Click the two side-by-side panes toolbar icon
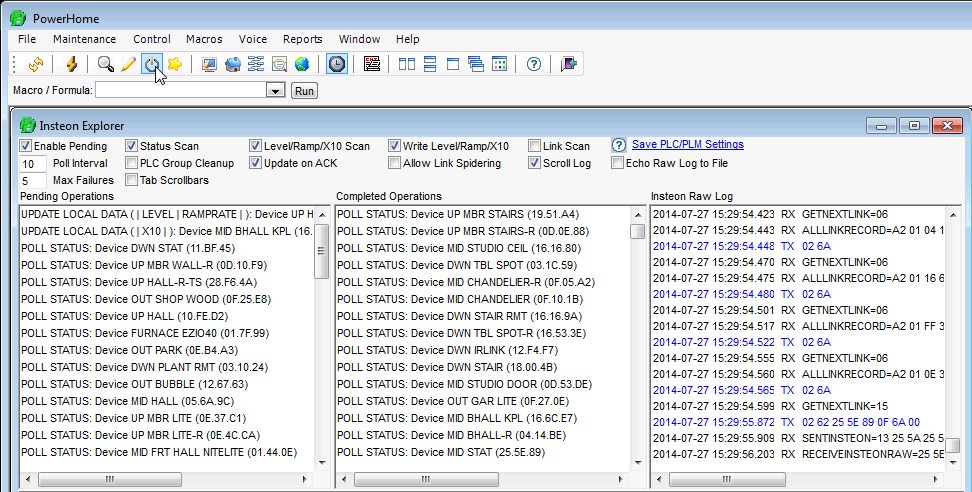The image size is (972, 492). tap(407, 64)
